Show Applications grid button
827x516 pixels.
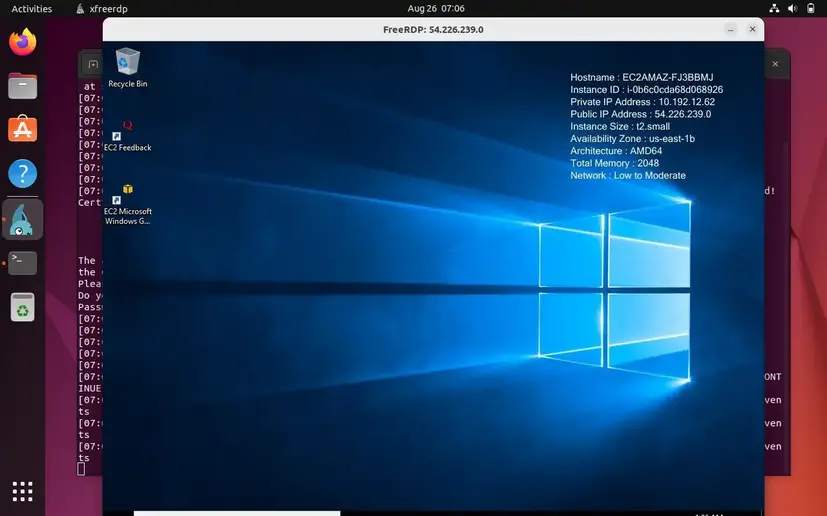pyautogui.click(x=22, y=491)
